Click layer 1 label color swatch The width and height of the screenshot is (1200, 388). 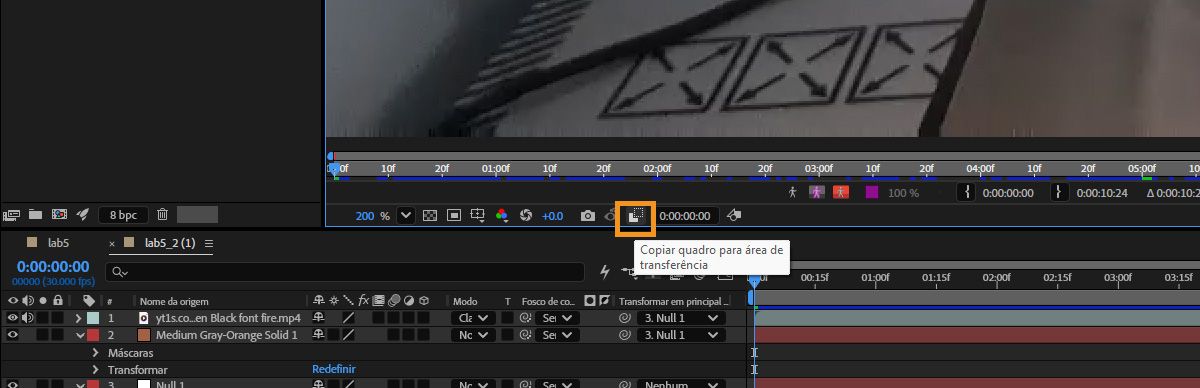click(x=93, y=318)
